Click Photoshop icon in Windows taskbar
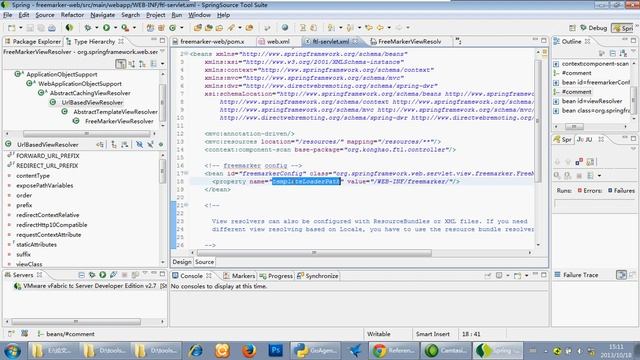This screenshot has width=640, height=360. click(x=276, y=351)
